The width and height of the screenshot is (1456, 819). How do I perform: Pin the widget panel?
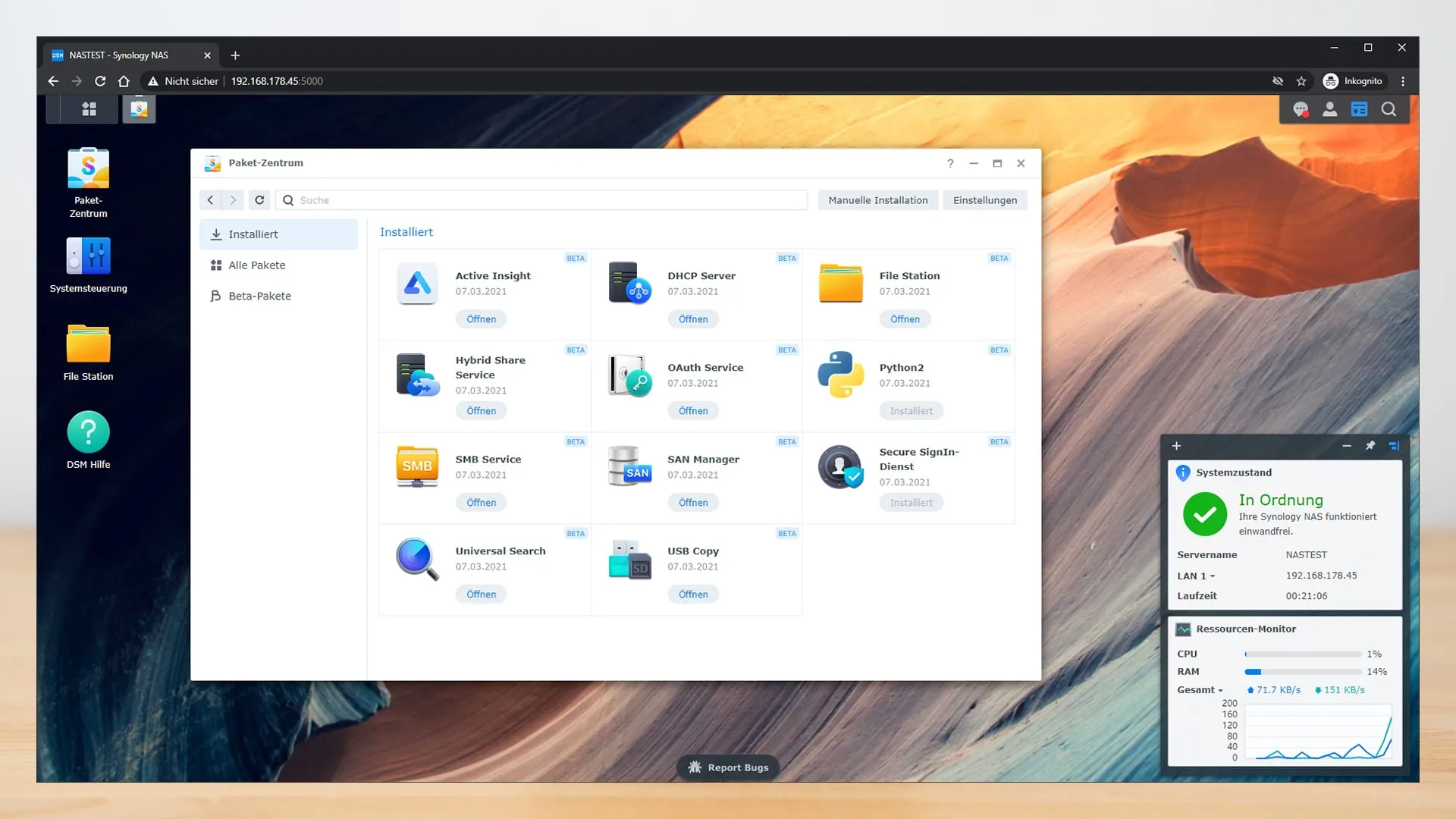[x=1370, y=446]
